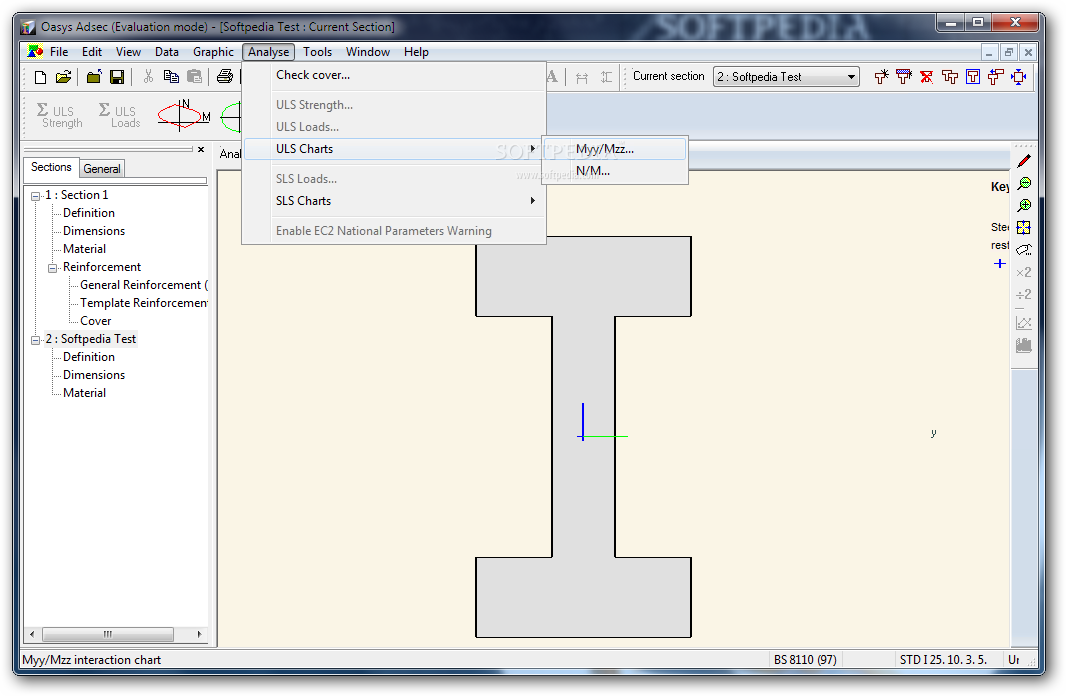1066x696 pixels.
Task: Select Material under Softpedia Test
Action: tap(84, 393)
